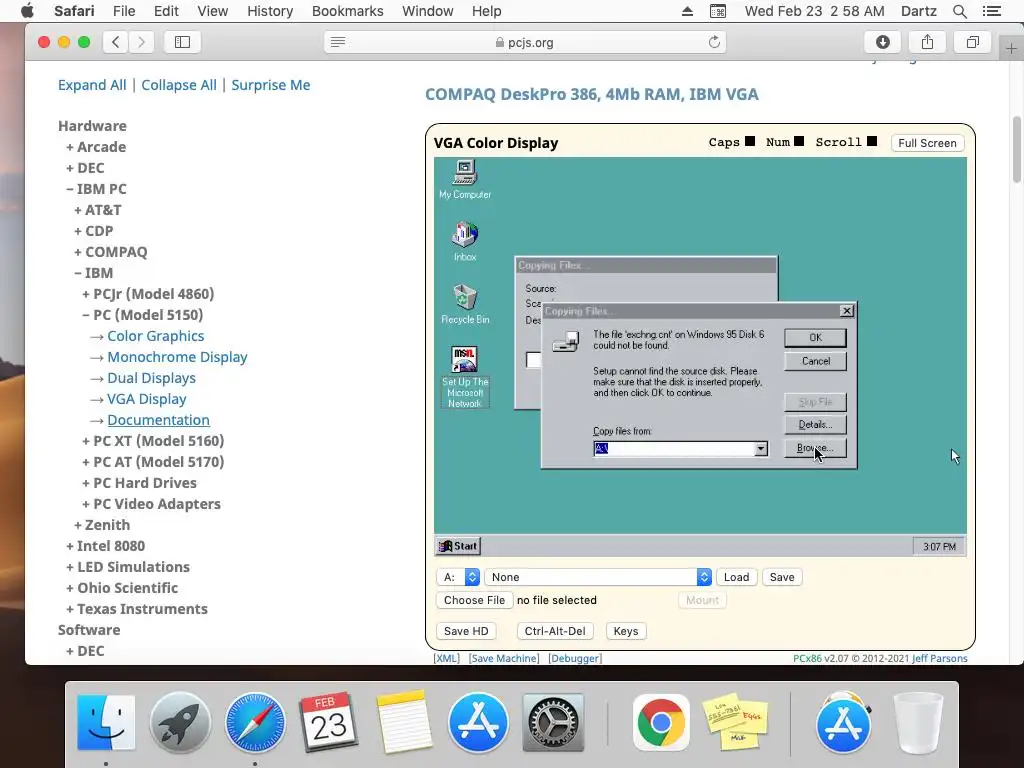Click OK in the Copying Files dialog

click(815, 338)
